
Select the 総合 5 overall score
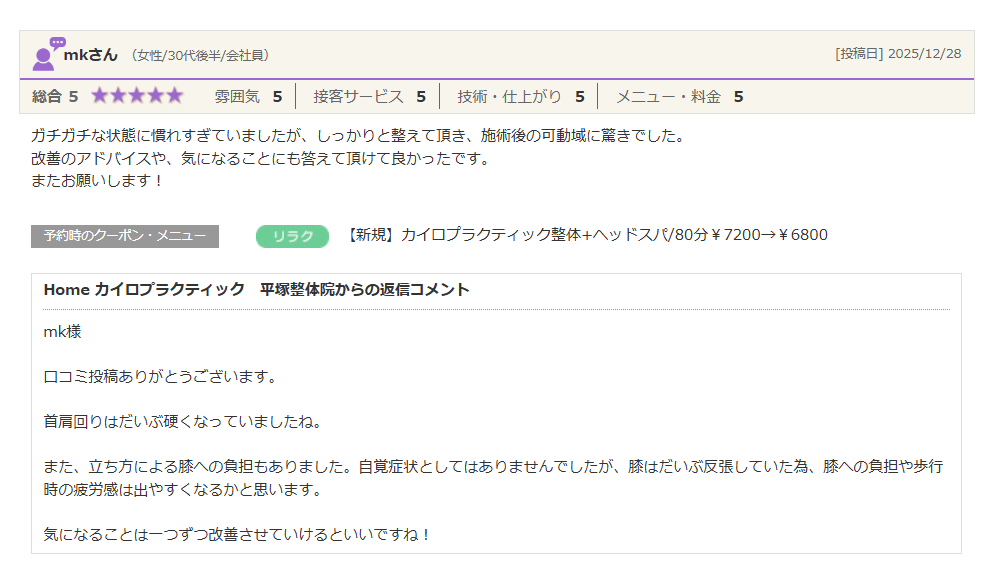(55, 97)
